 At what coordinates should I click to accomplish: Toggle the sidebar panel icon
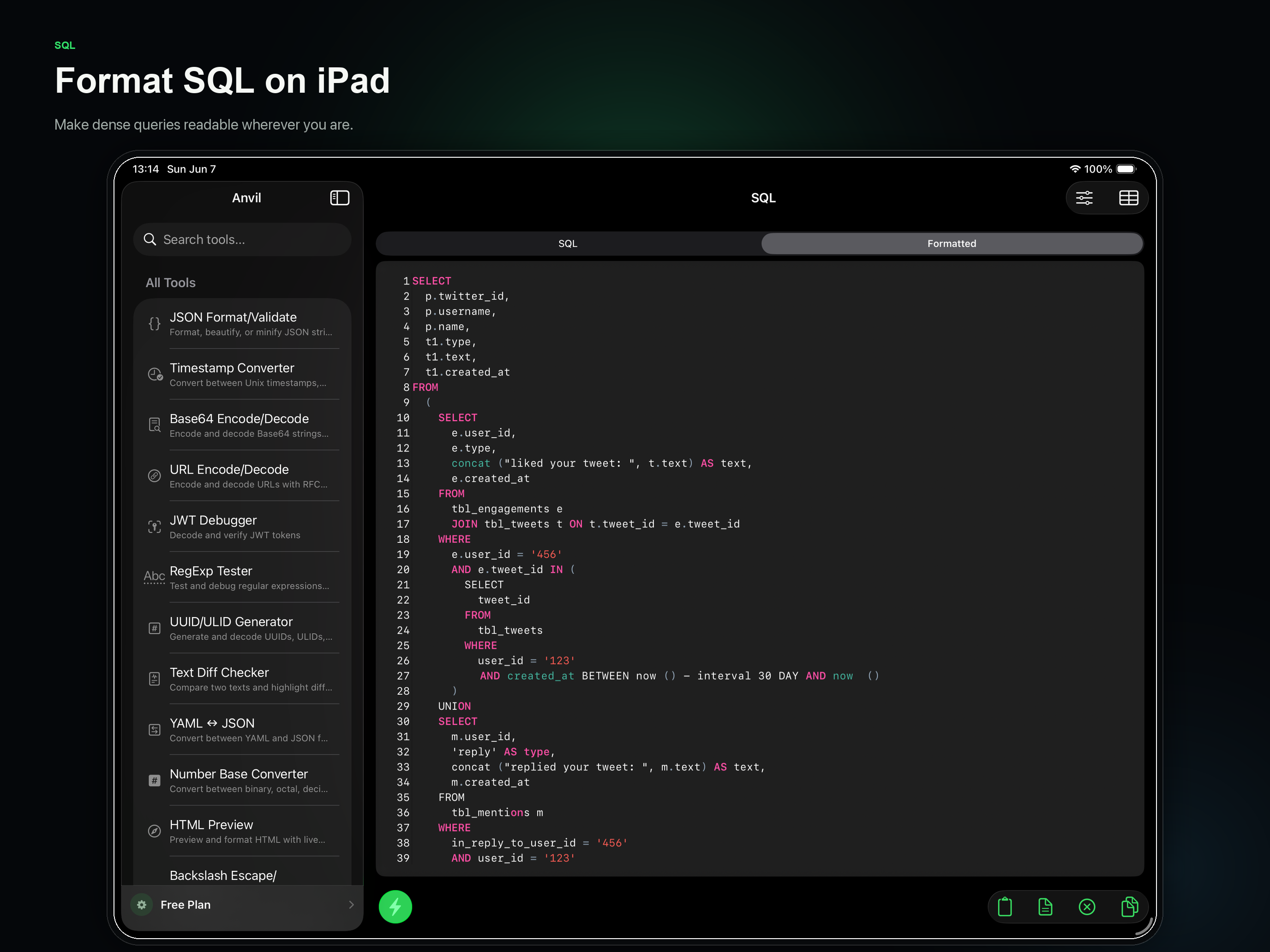[339, 198]
